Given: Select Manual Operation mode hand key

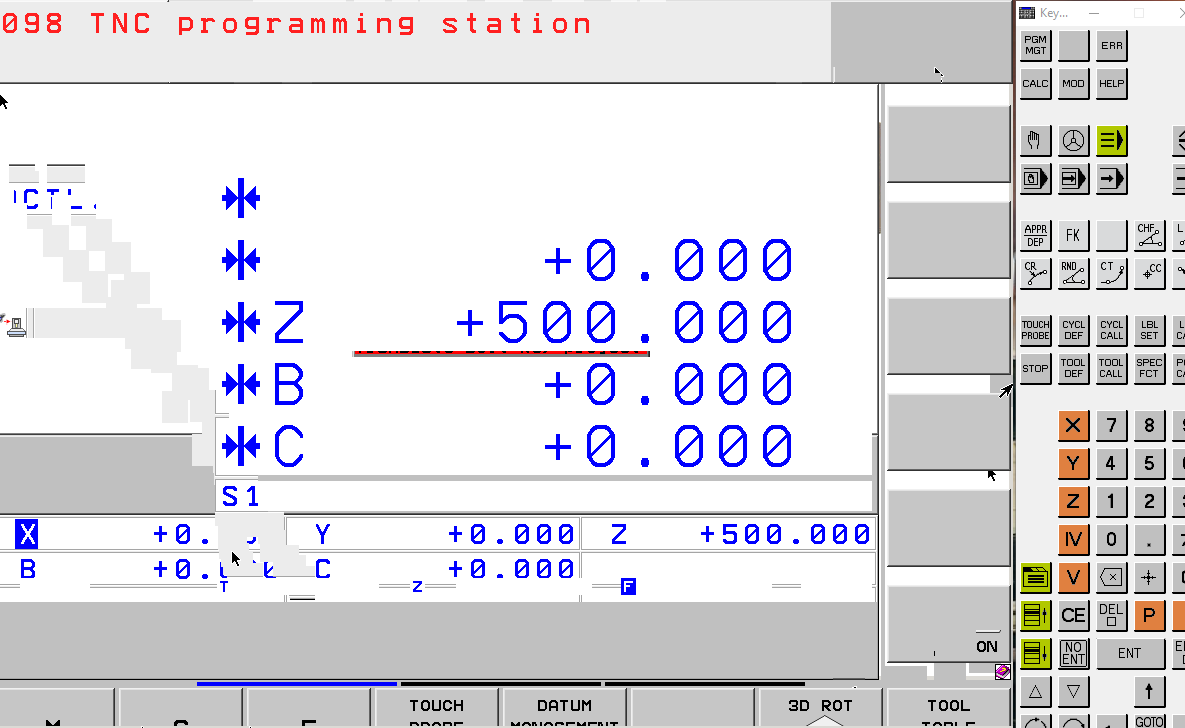Looking at the screenshot, I should click(x=1035, y=141).
